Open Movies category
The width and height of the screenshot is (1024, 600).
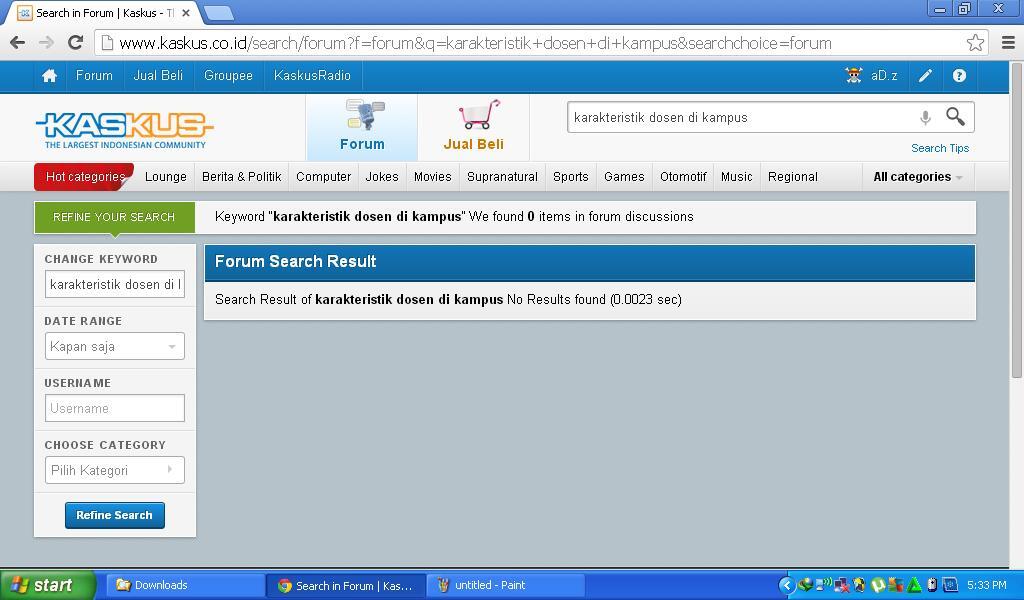click(432, 177)
